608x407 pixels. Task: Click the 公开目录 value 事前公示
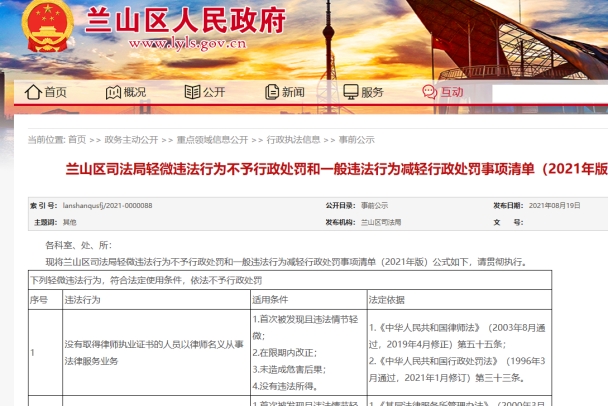pos(375,205)
